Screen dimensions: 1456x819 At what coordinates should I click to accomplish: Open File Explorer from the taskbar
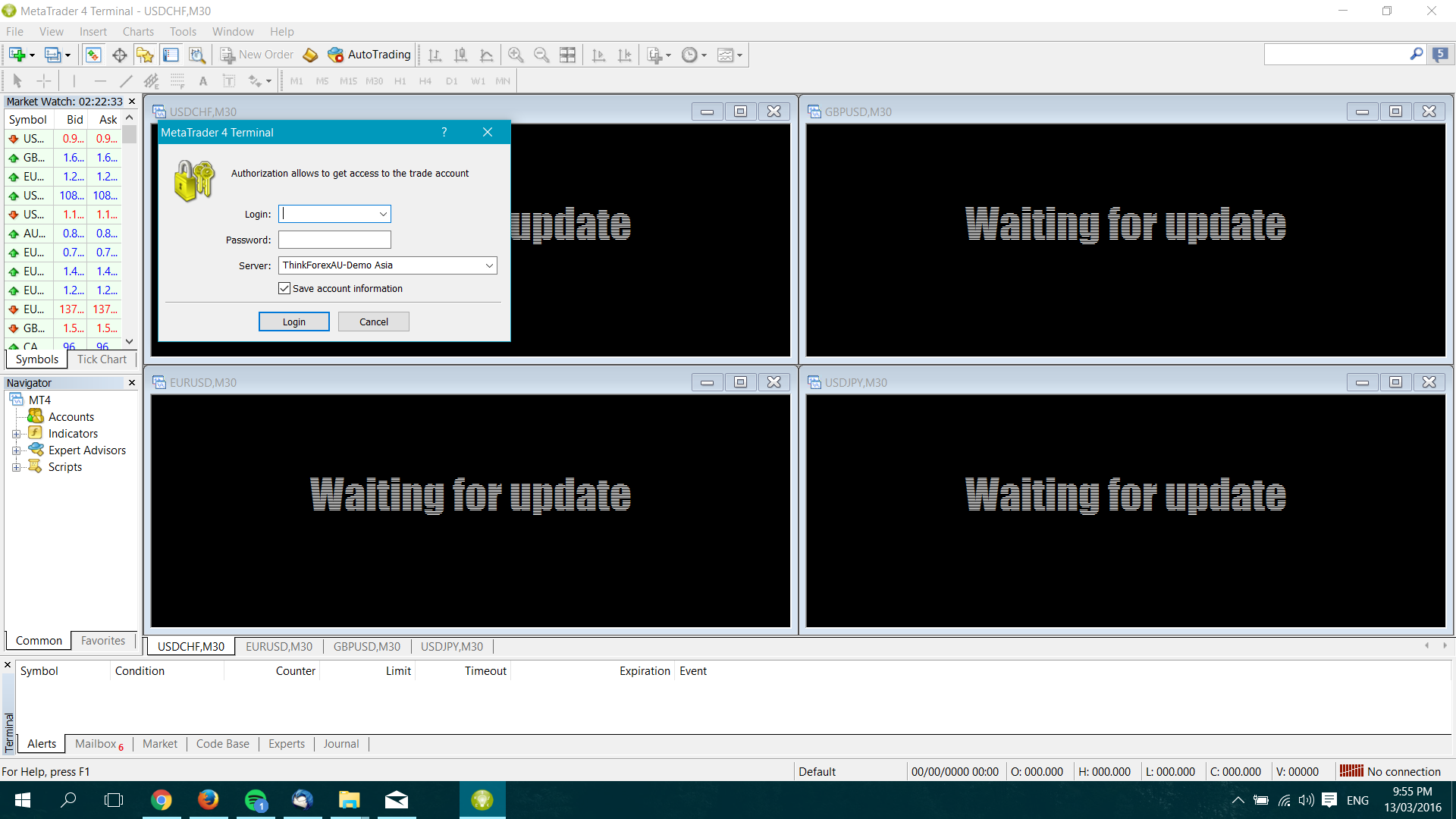349,800
